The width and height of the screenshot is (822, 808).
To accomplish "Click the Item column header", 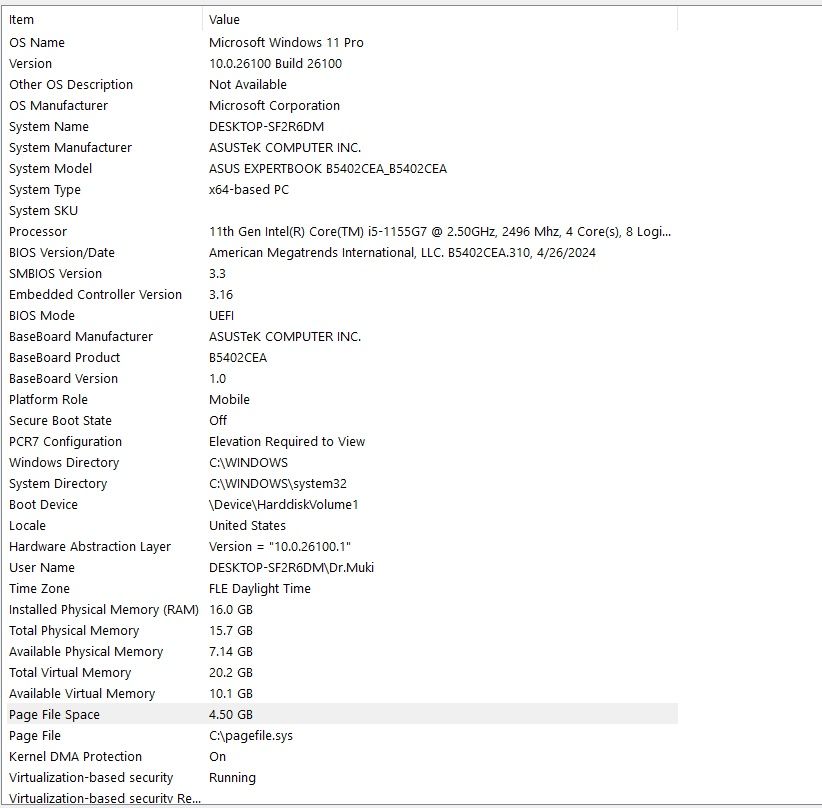I will click(104, 19).
